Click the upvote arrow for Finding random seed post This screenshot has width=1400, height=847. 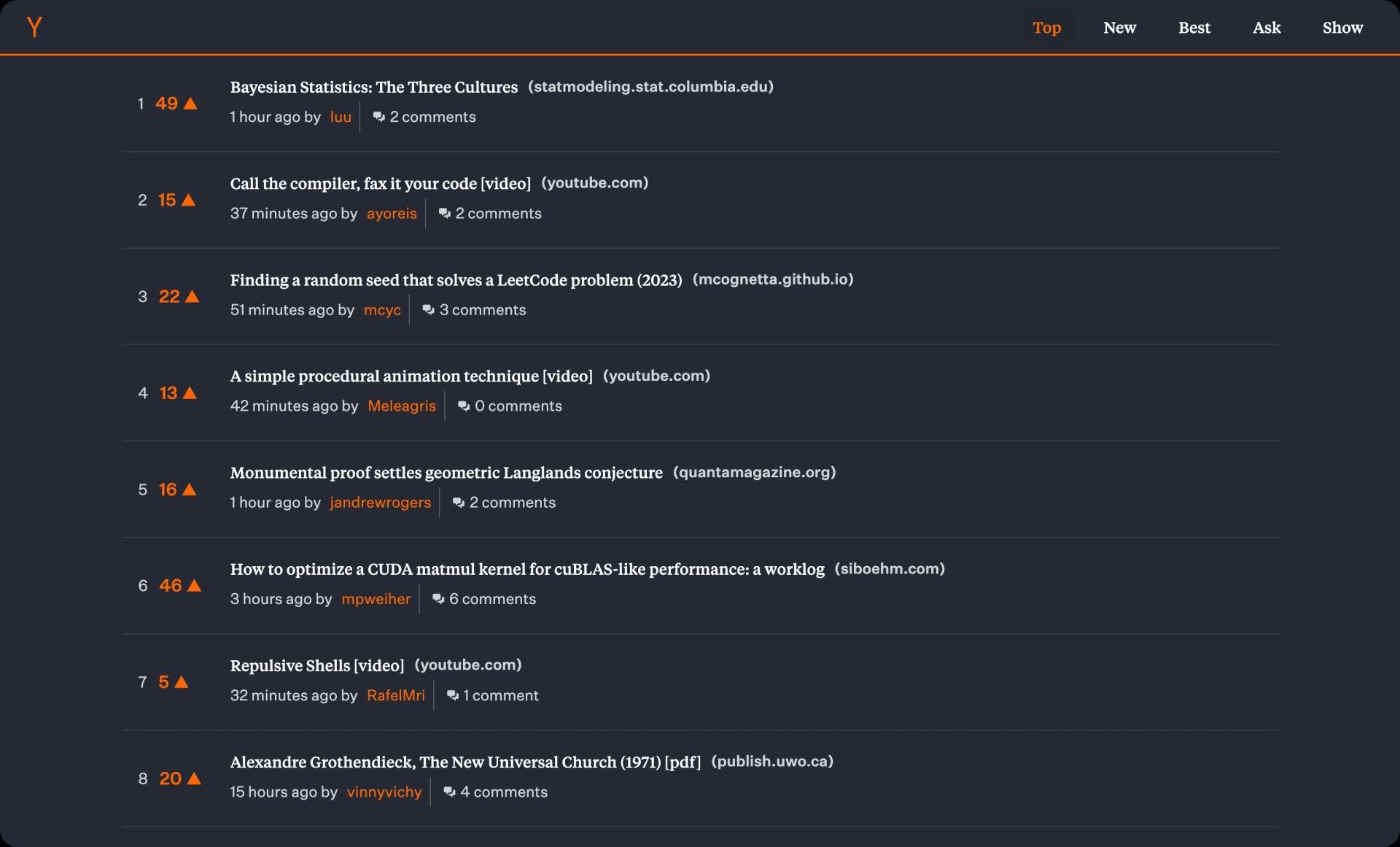(x=192, y=296)
